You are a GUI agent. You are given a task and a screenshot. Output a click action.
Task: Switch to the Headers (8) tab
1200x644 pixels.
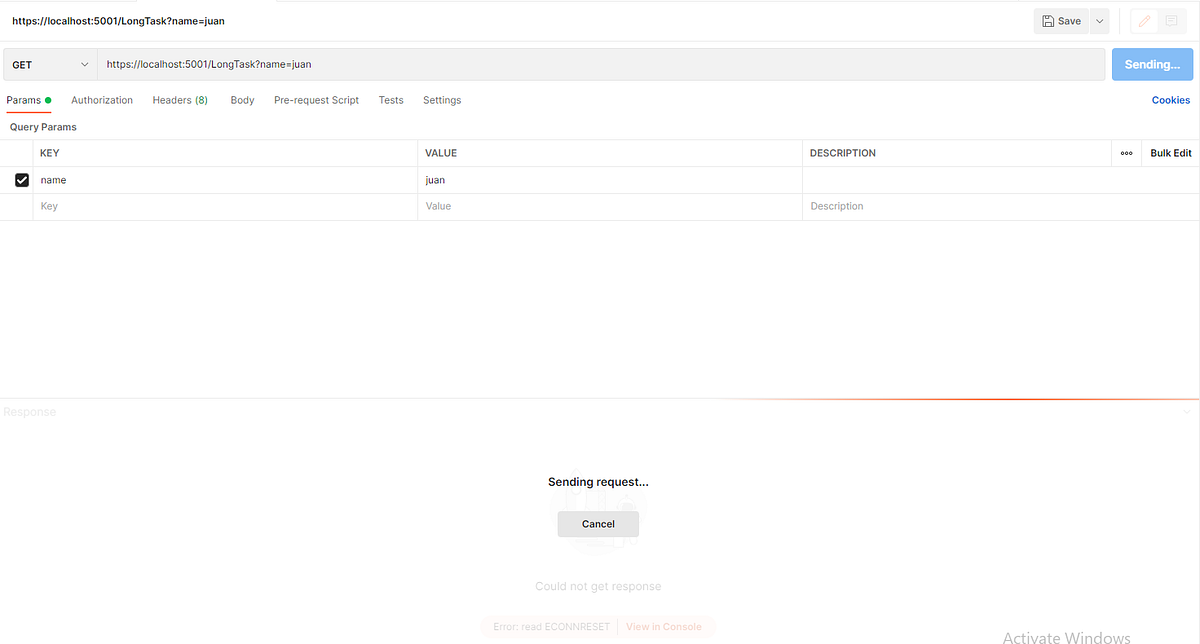(180, 99)
